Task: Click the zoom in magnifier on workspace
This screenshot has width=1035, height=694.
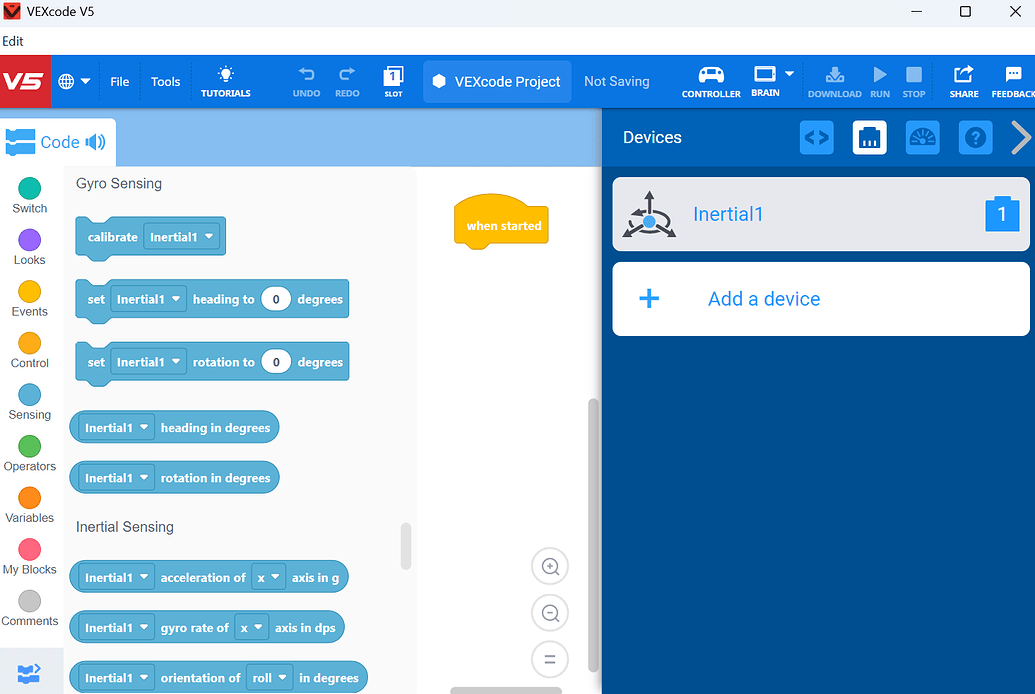Action: pyautogui.click(x=550, y=566)
